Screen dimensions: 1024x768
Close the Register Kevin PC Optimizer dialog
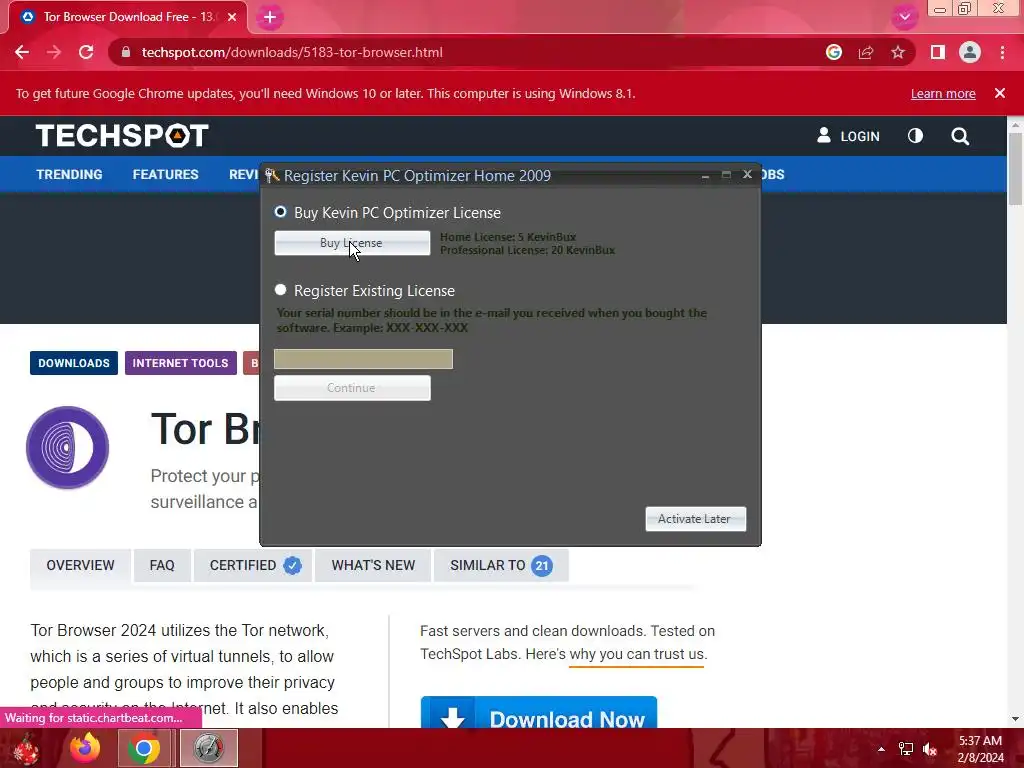[x=747, y=174]
